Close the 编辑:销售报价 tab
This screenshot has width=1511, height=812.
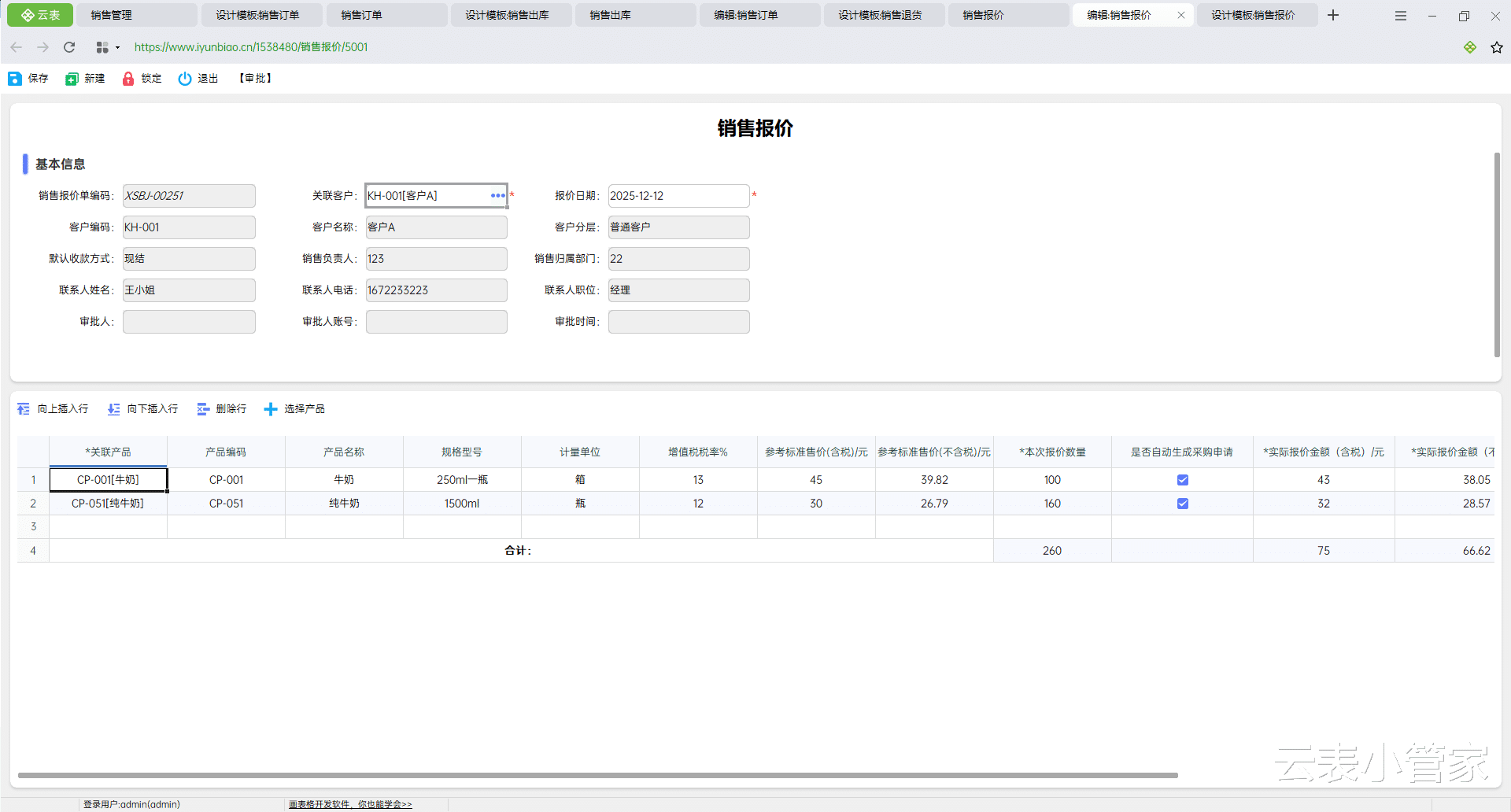[1181, 15]
